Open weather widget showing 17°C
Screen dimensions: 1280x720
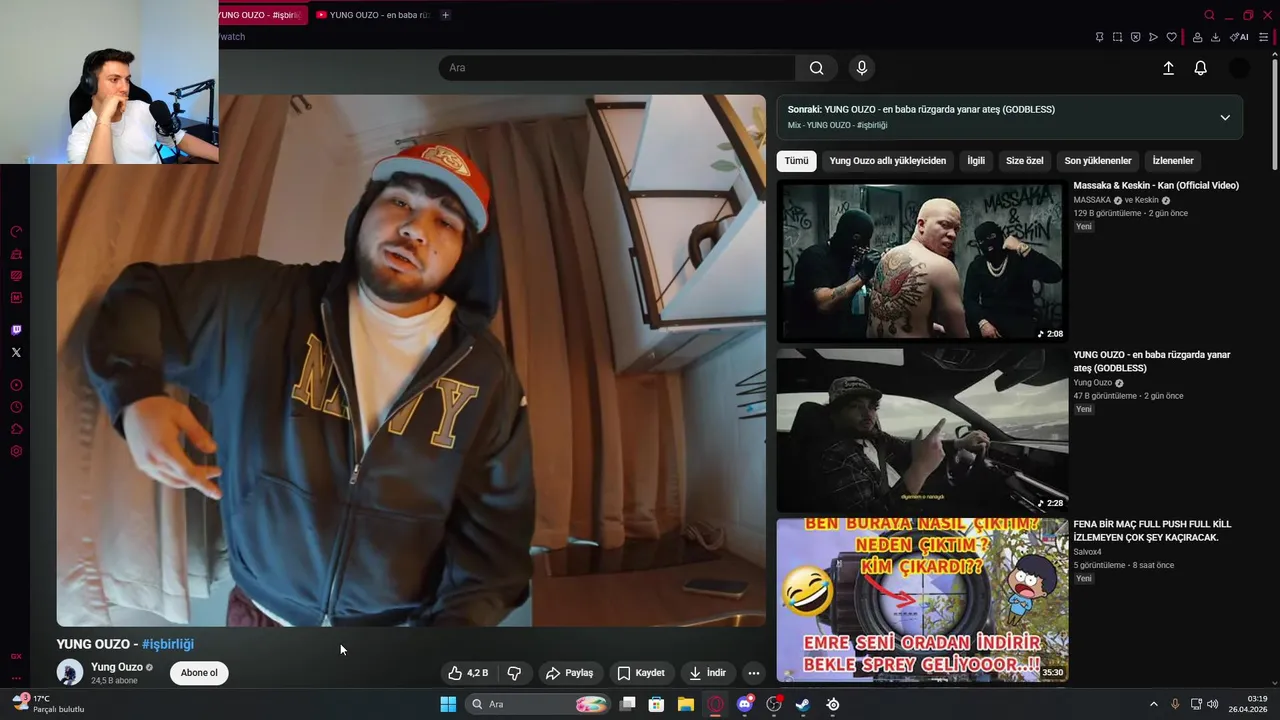point(48,704)
